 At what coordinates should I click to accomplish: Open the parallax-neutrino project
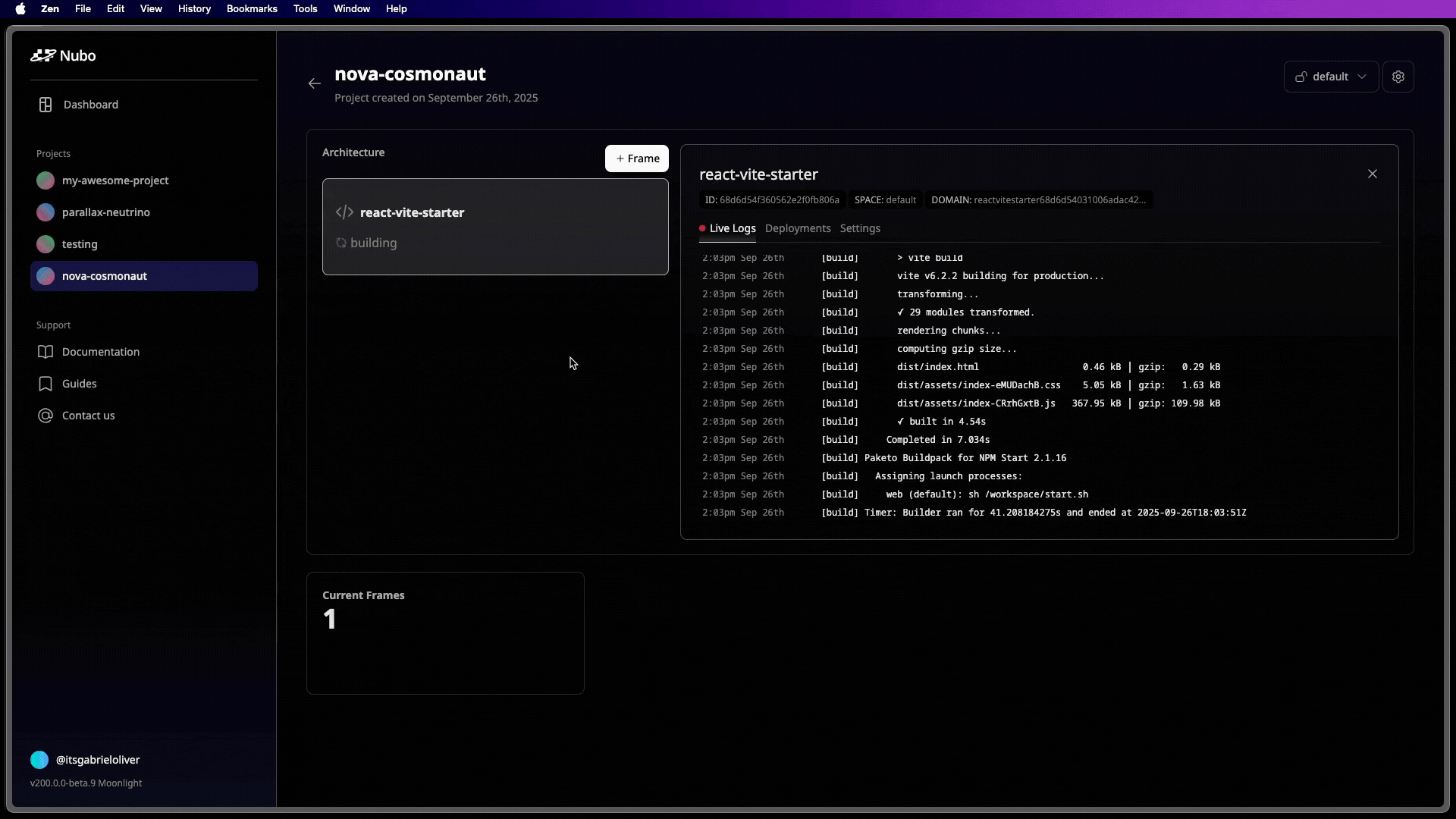(106, 212)
